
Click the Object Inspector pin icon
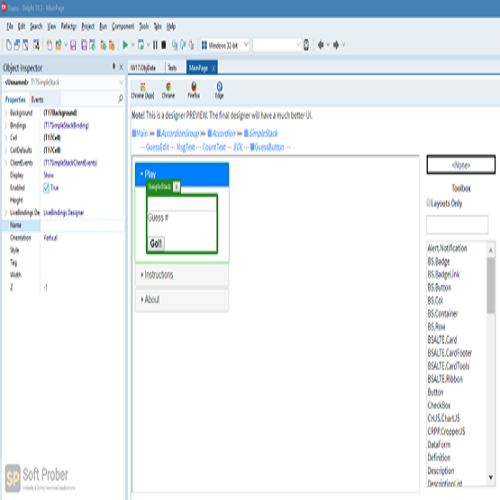pos(114,67)
